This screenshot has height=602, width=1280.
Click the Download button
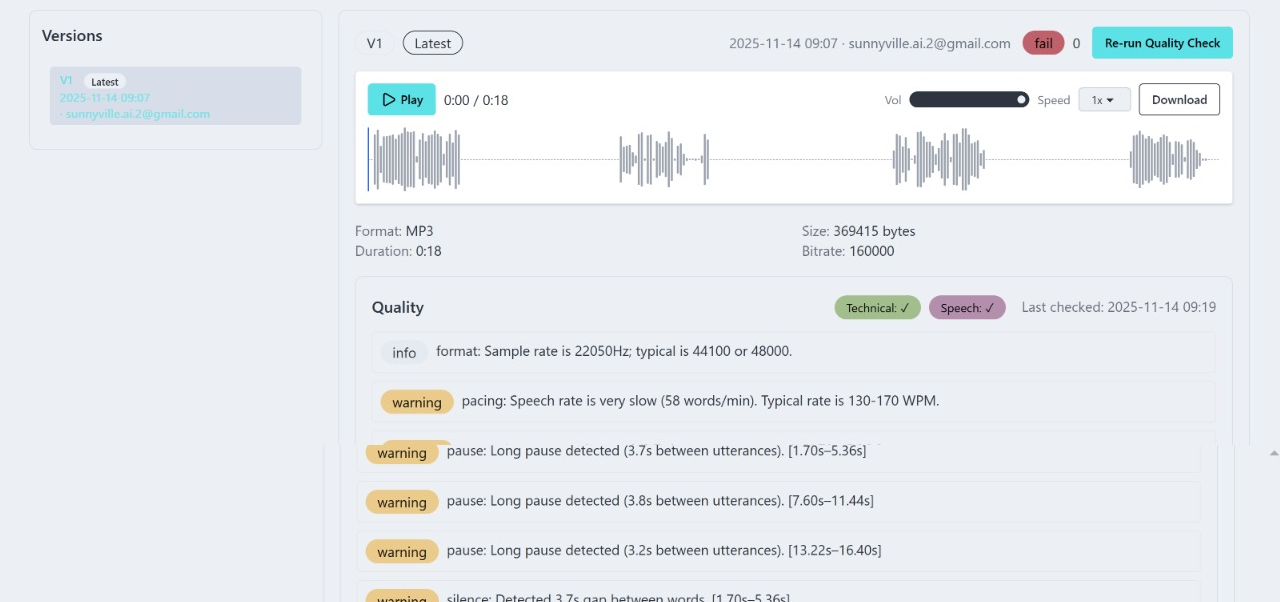[x=1179, y=99]
